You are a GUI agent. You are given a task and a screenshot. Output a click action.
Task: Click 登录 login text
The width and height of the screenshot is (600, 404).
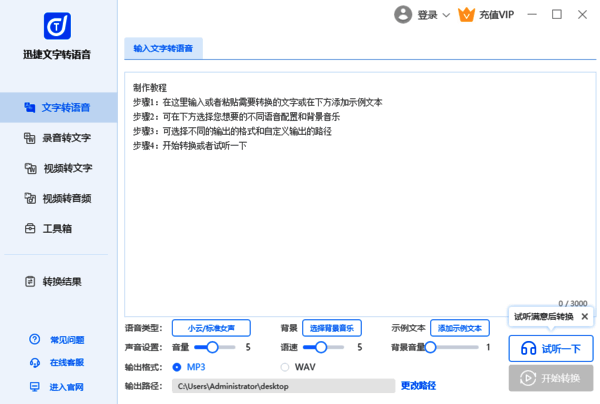[x=427, y=15]
